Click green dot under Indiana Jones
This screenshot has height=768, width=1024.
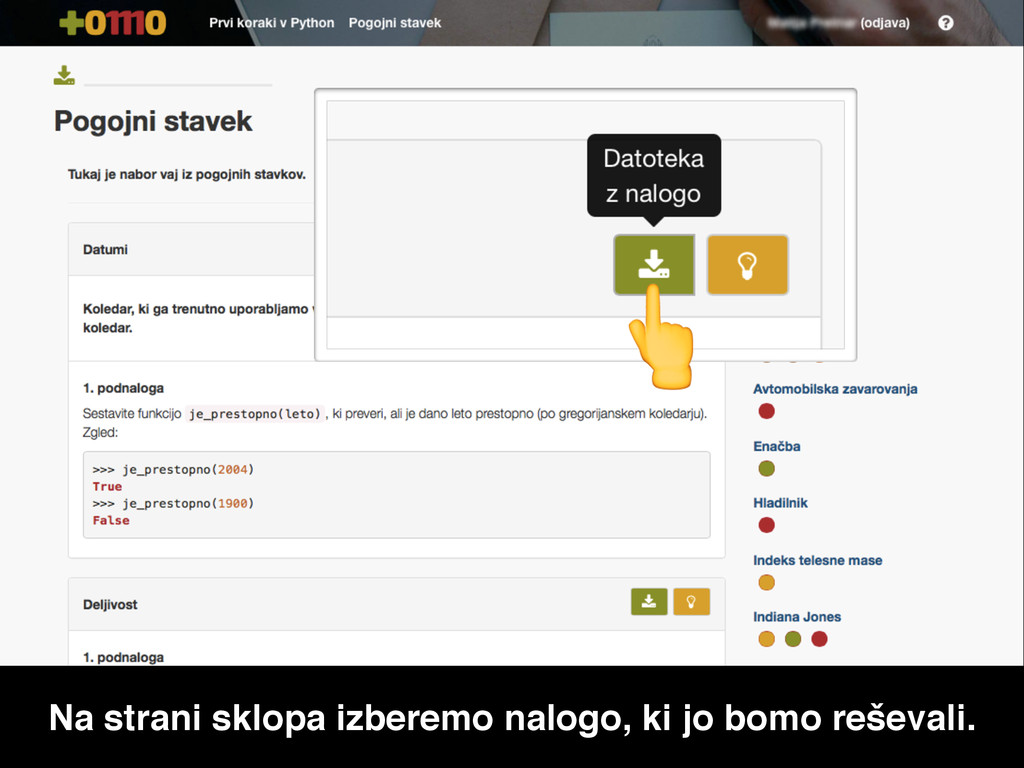(793, 639)
